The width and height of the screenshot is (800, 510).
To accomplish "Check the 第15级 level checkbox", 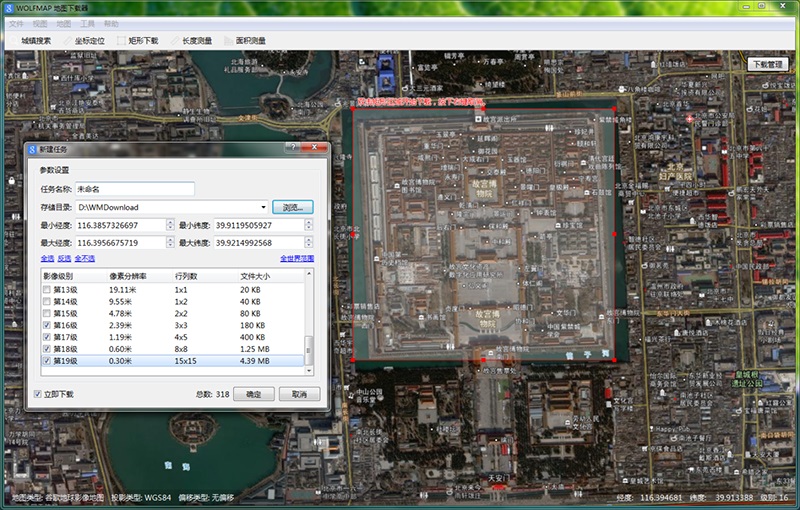I will click(47, 313).
